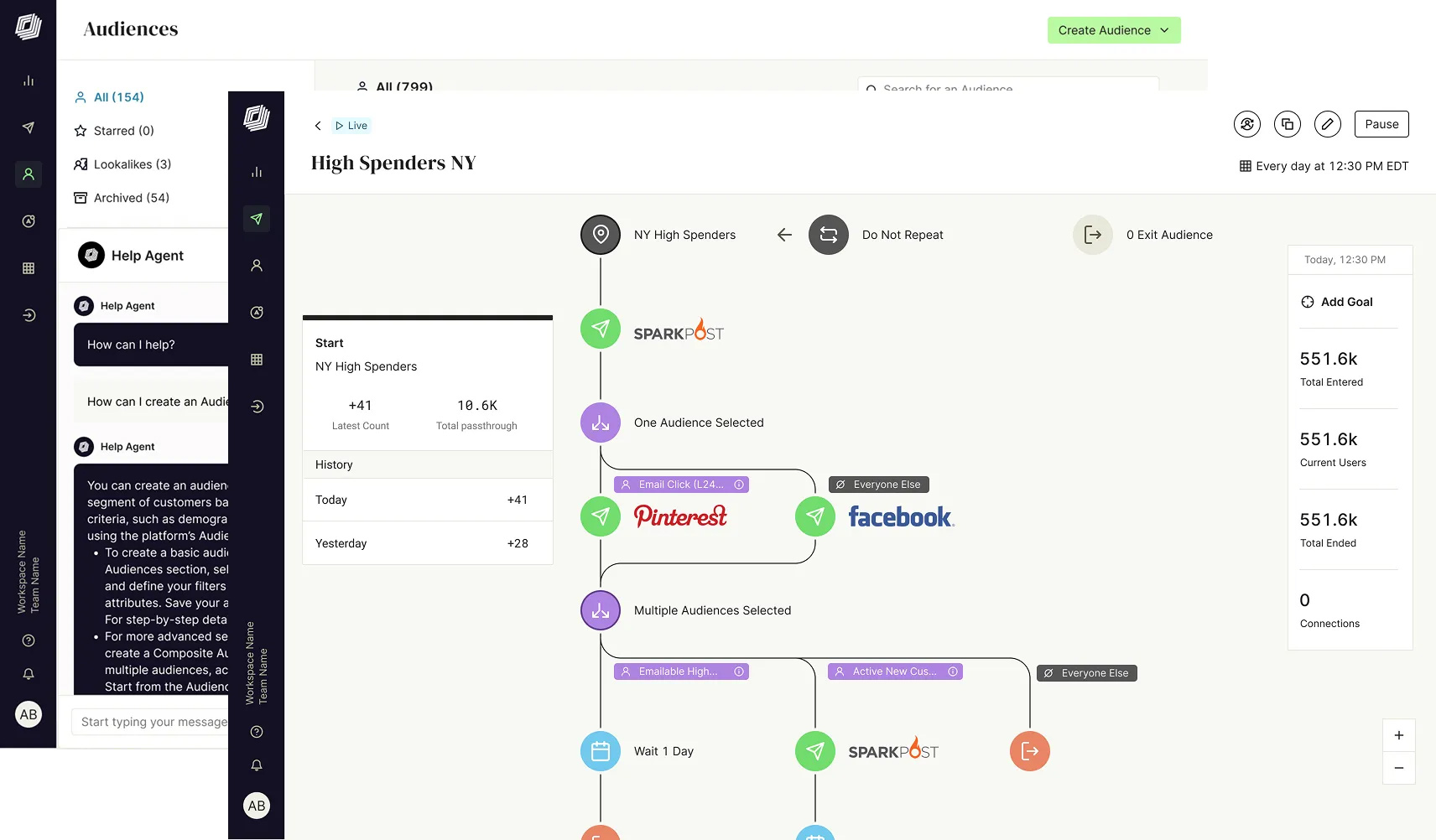Screen dimensions: 1436x840
Task: Click the zoom in plus button
Action: point(1398,735)
